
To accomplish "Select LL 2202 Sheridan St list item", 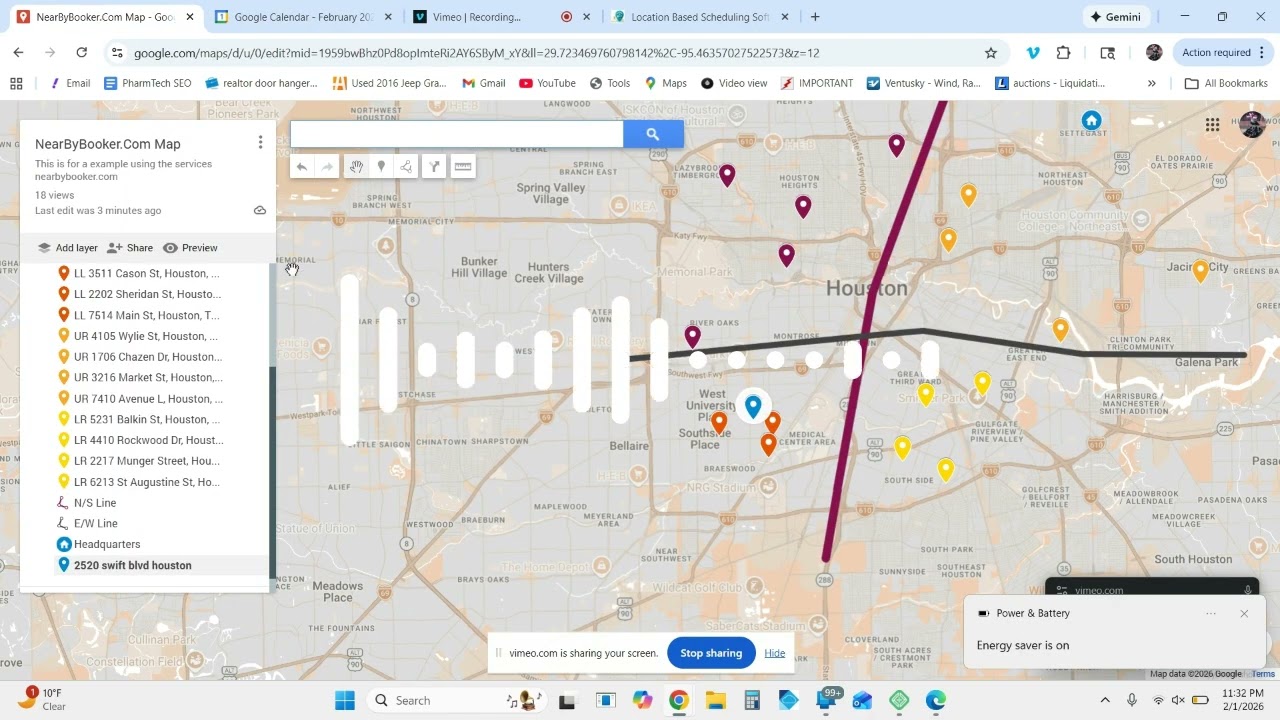I will click(x=147, y=294).
